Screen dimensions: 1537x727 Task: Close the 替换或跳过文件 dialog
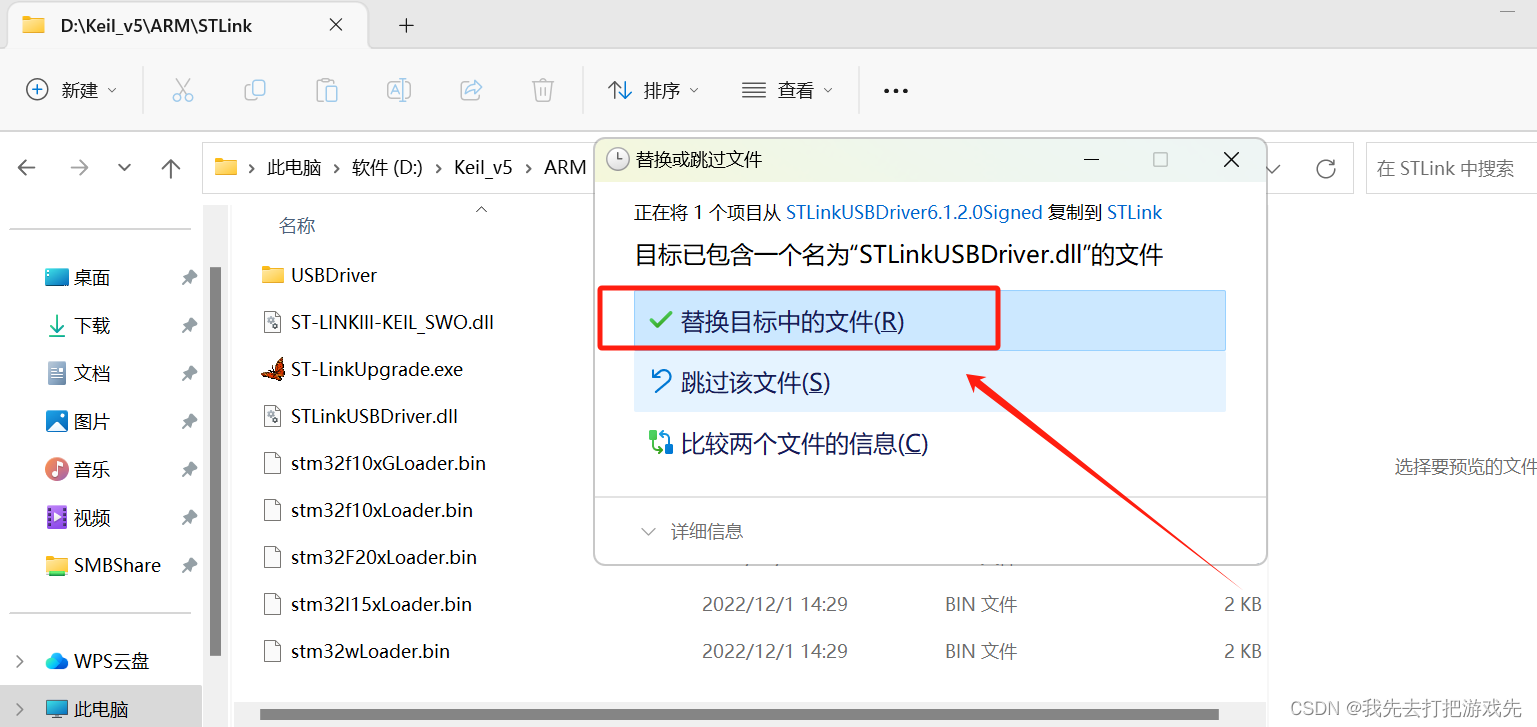pos(1231,159)
